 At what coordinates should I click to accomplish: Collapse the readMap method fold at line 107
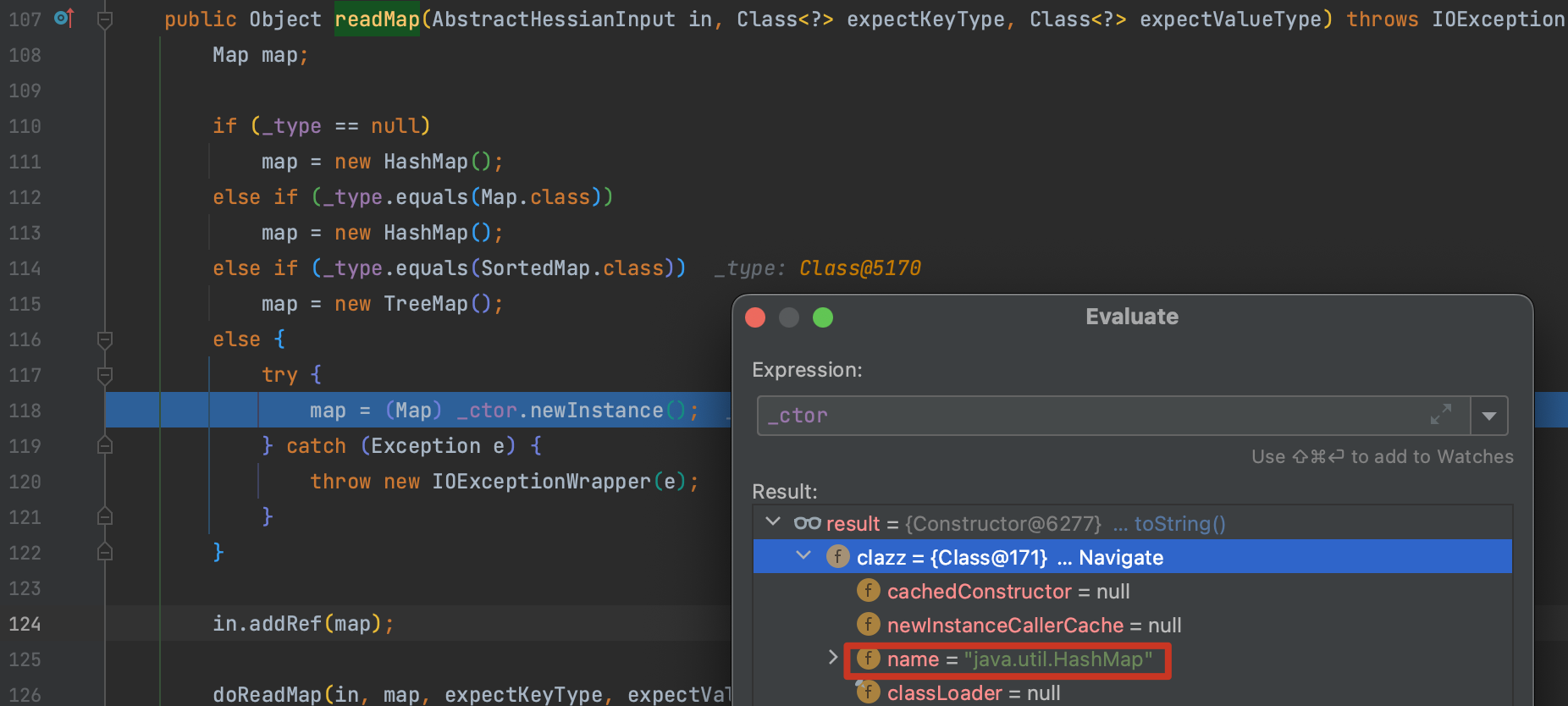(105, 19)
